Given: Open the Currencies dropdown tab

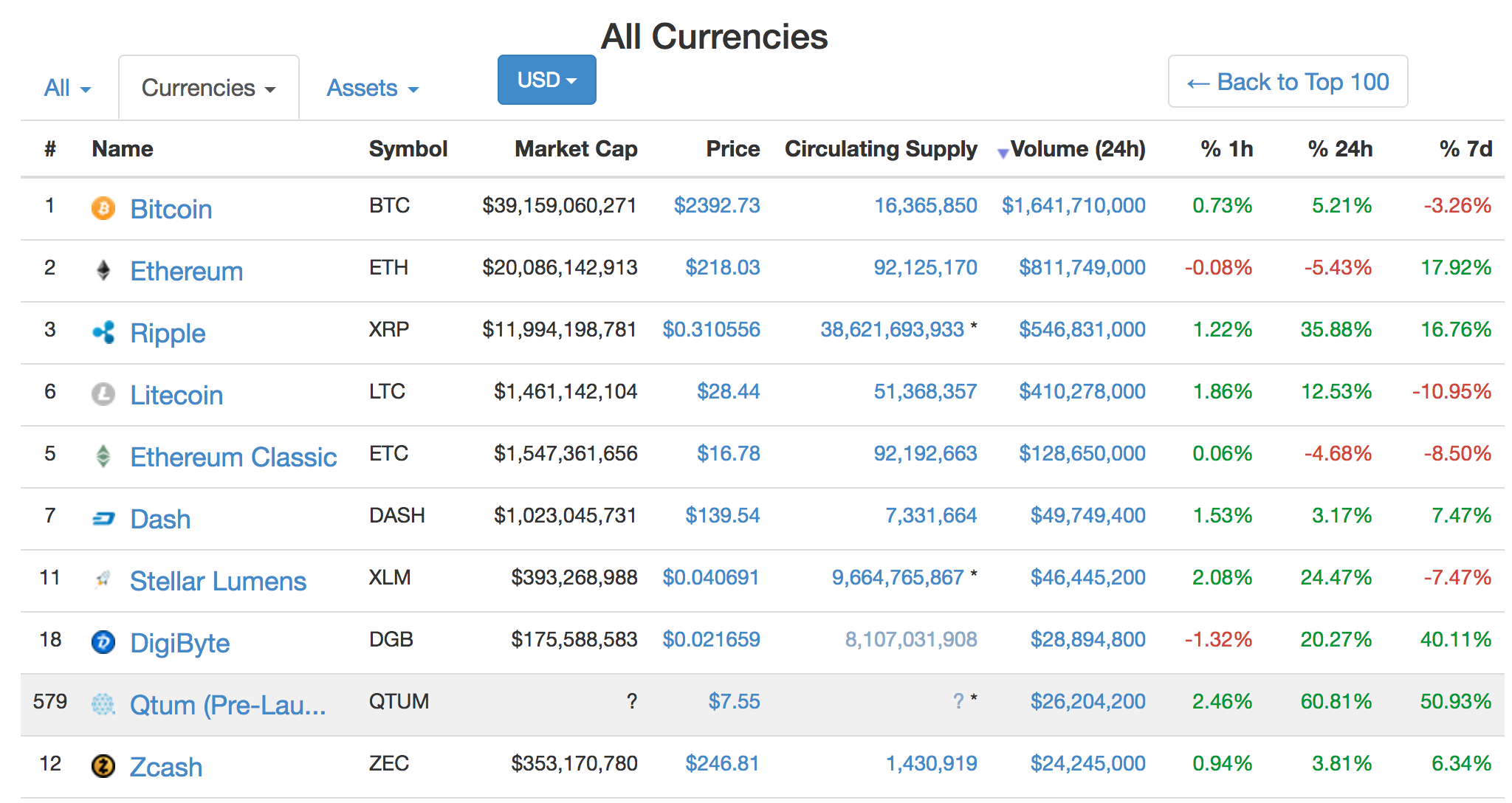Looking at the screenshot, I should pyautogui.click(x=209, y=88).
